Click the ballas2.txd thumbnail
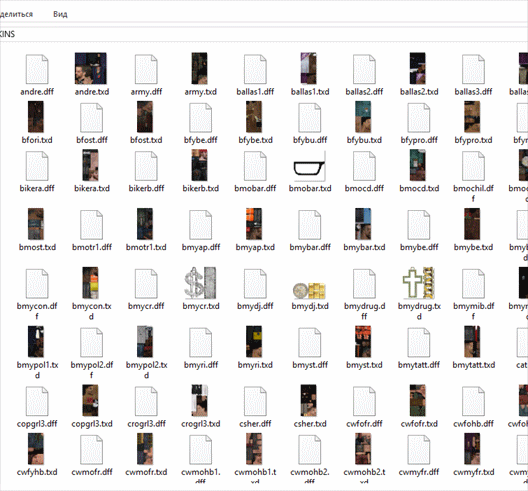 pos(418,68)
